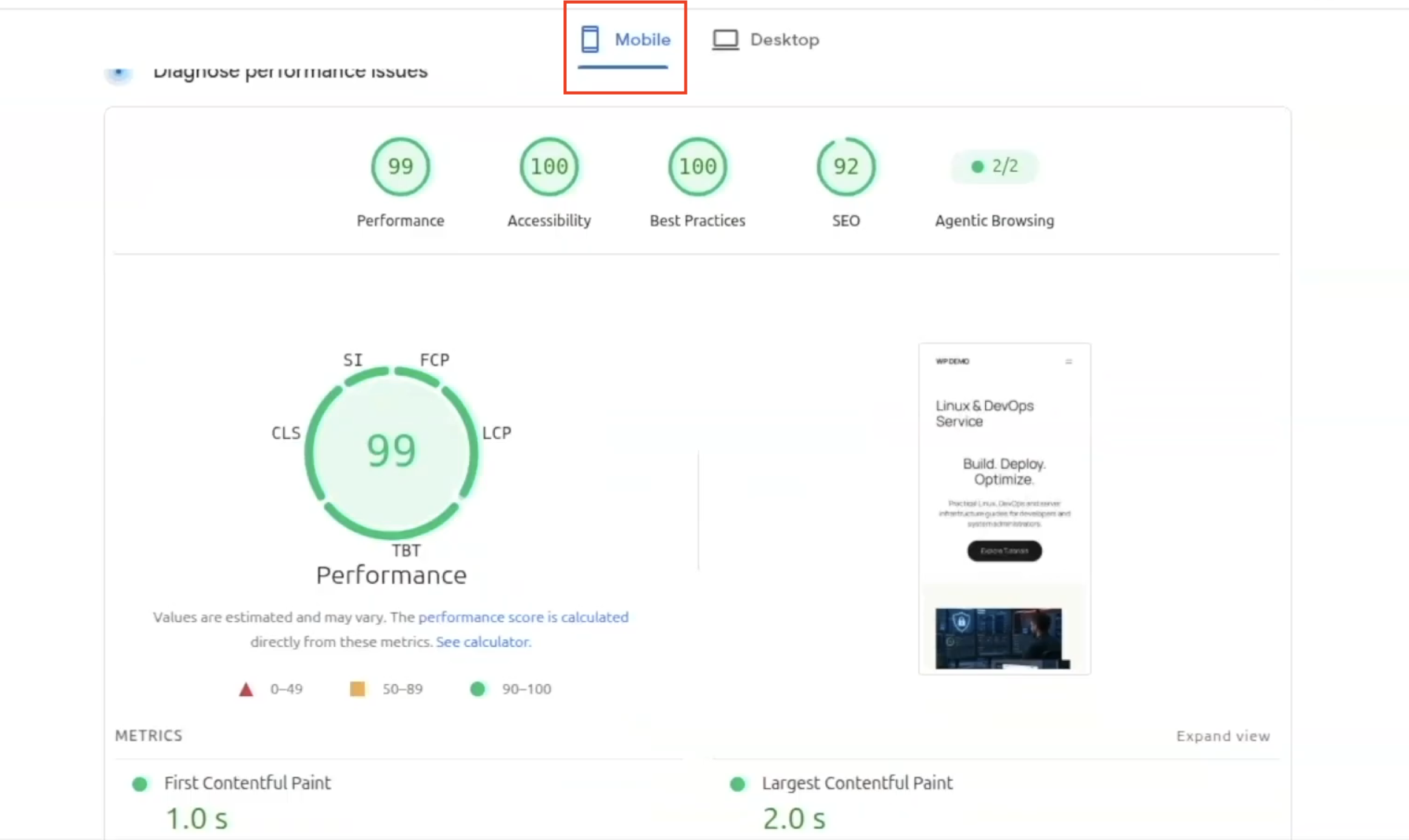Click the large 99 performance gauge
The image size is (1409, 840).
(x=392, y=452)
